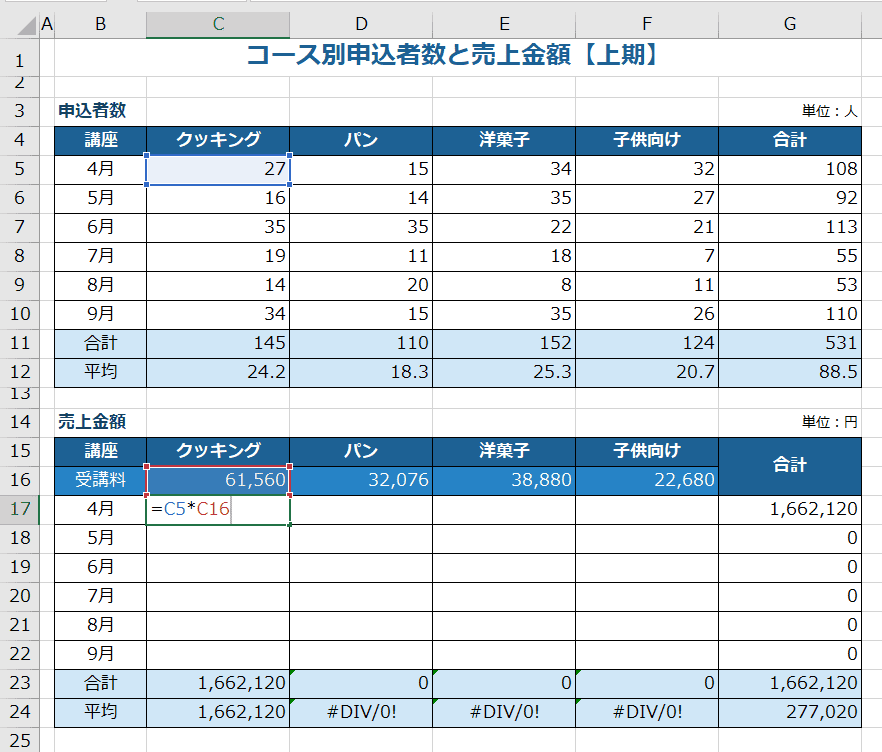Select the average total cell 277,020

click(x=790, y=713)
